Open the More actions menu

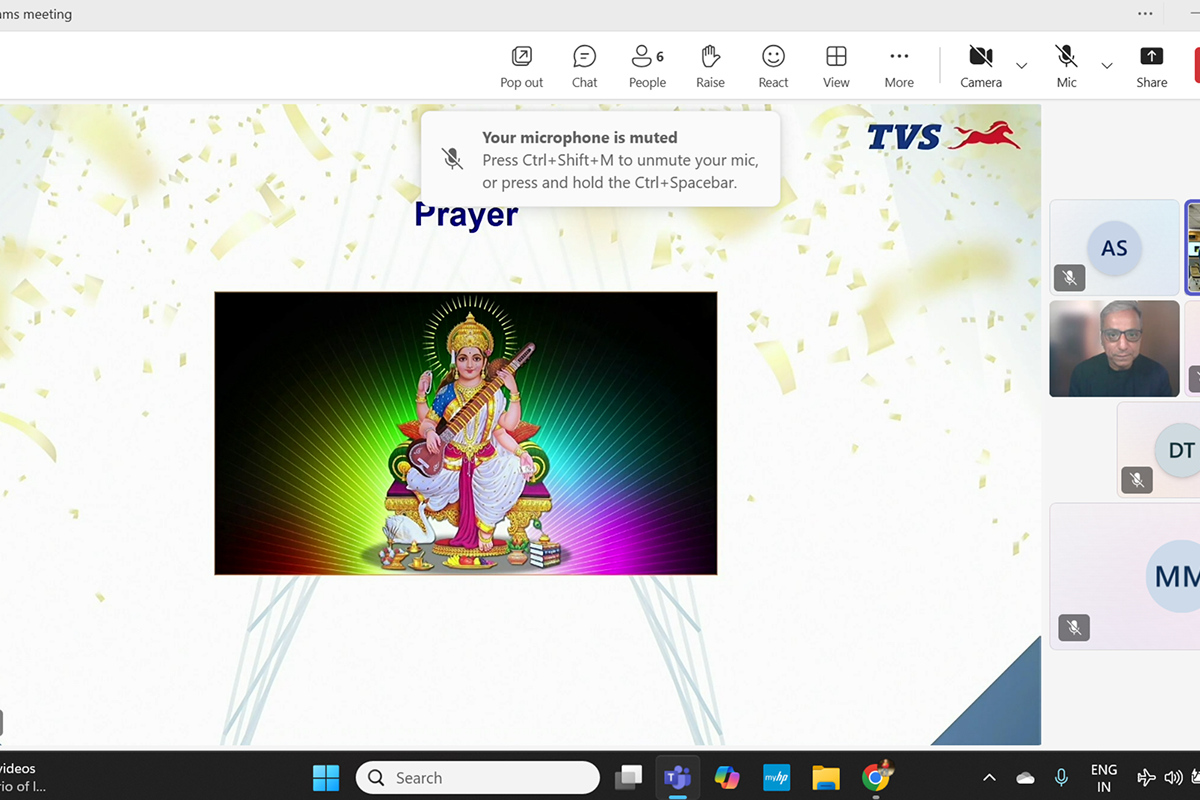[x=899, y=67]
